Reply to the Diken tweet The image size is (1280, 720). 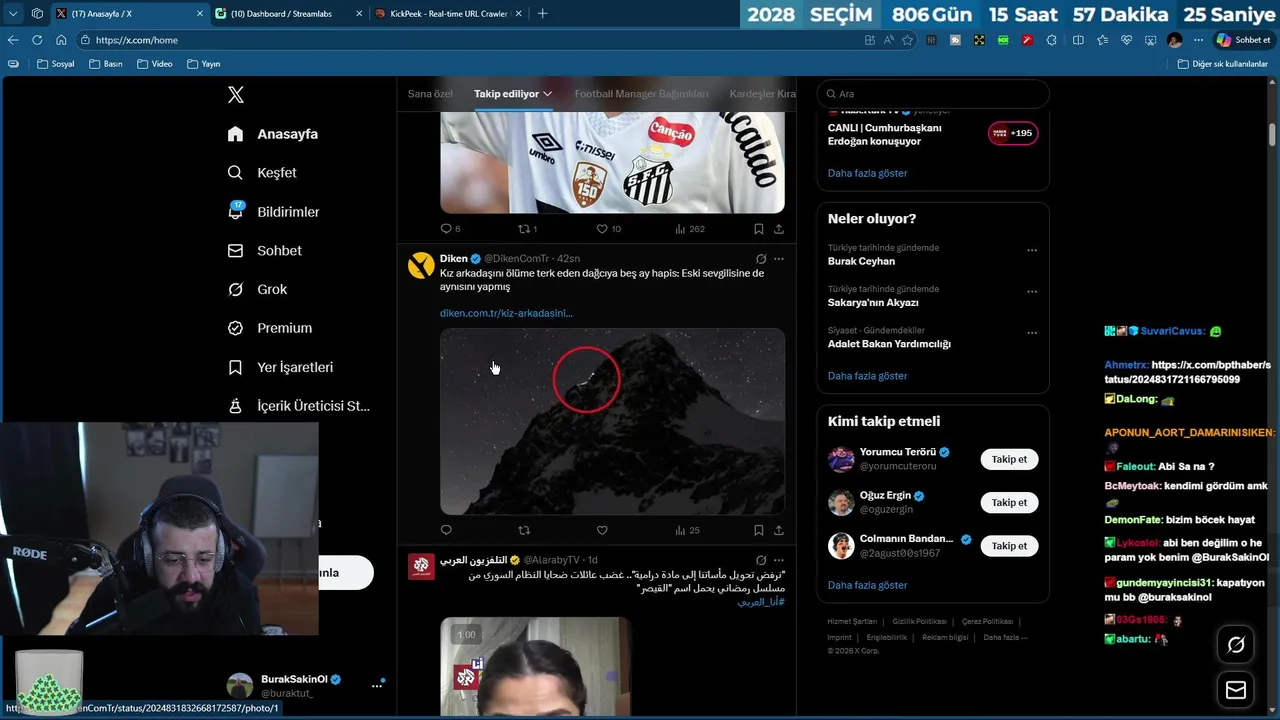coord(446,530)
